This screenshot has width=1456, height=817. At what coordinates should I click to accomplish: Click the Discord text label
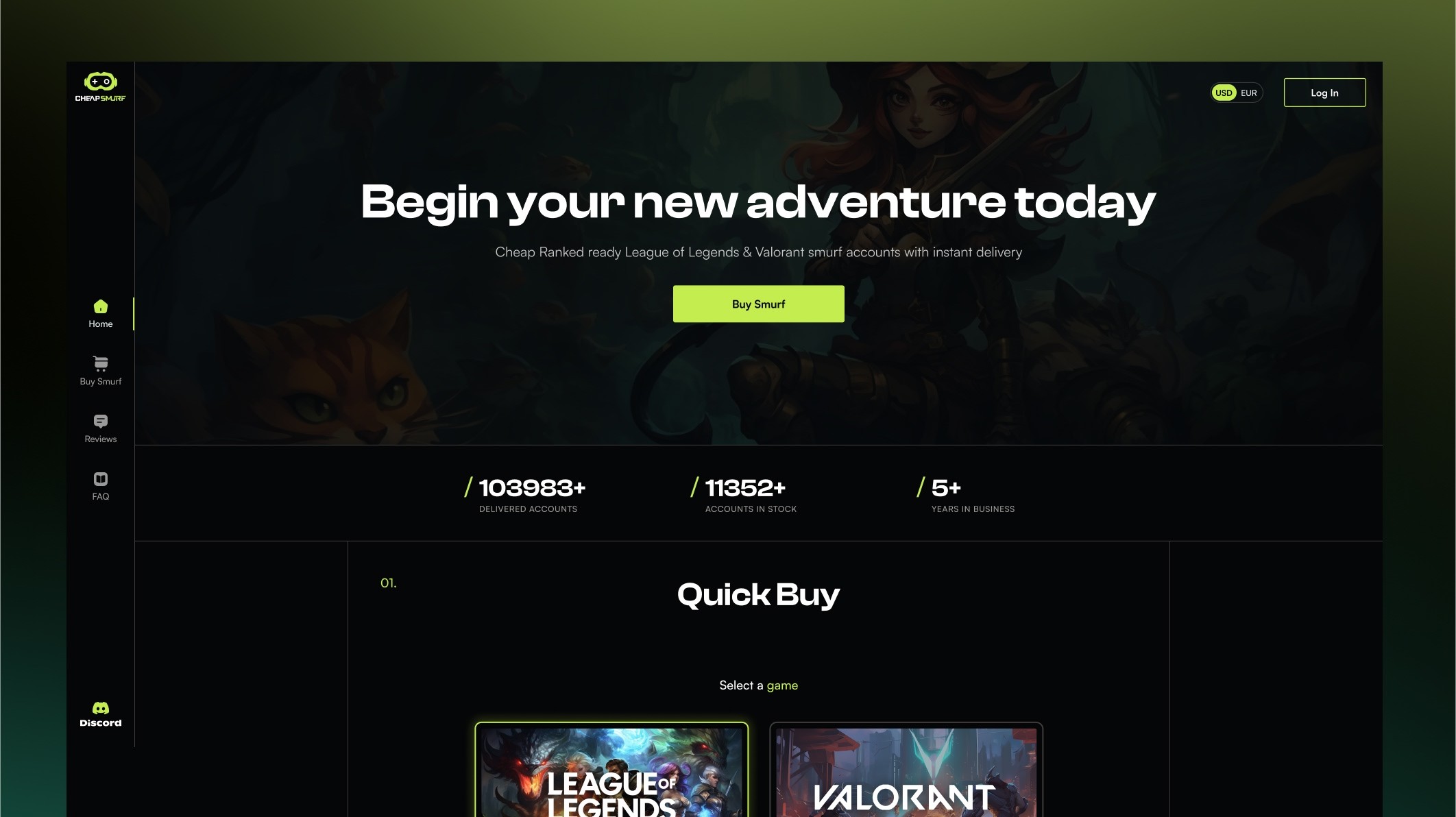pos(101,723)
